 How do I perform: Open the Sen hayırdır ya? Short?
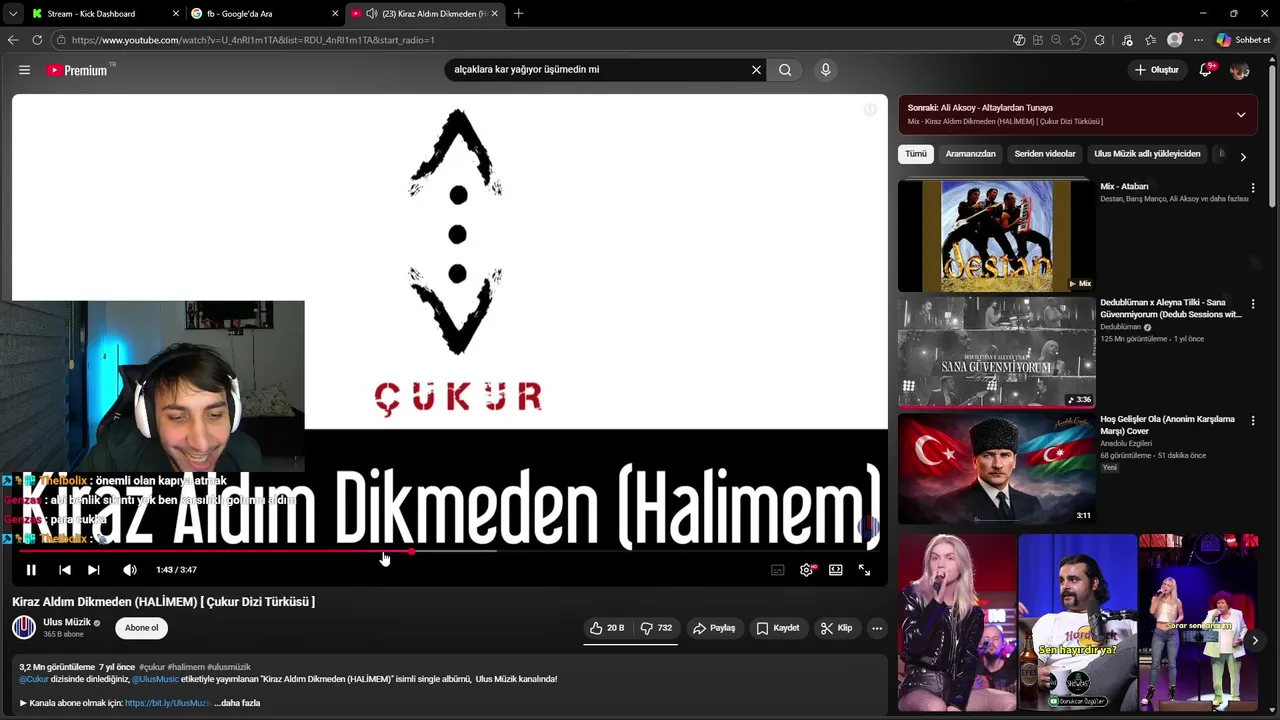pyautogui.click(x=1077, y=622)
